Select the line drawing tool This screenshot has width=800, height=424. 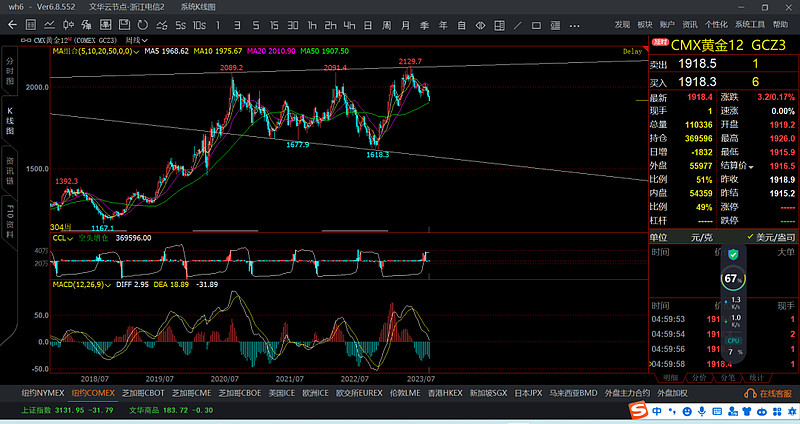pos(518,25)
